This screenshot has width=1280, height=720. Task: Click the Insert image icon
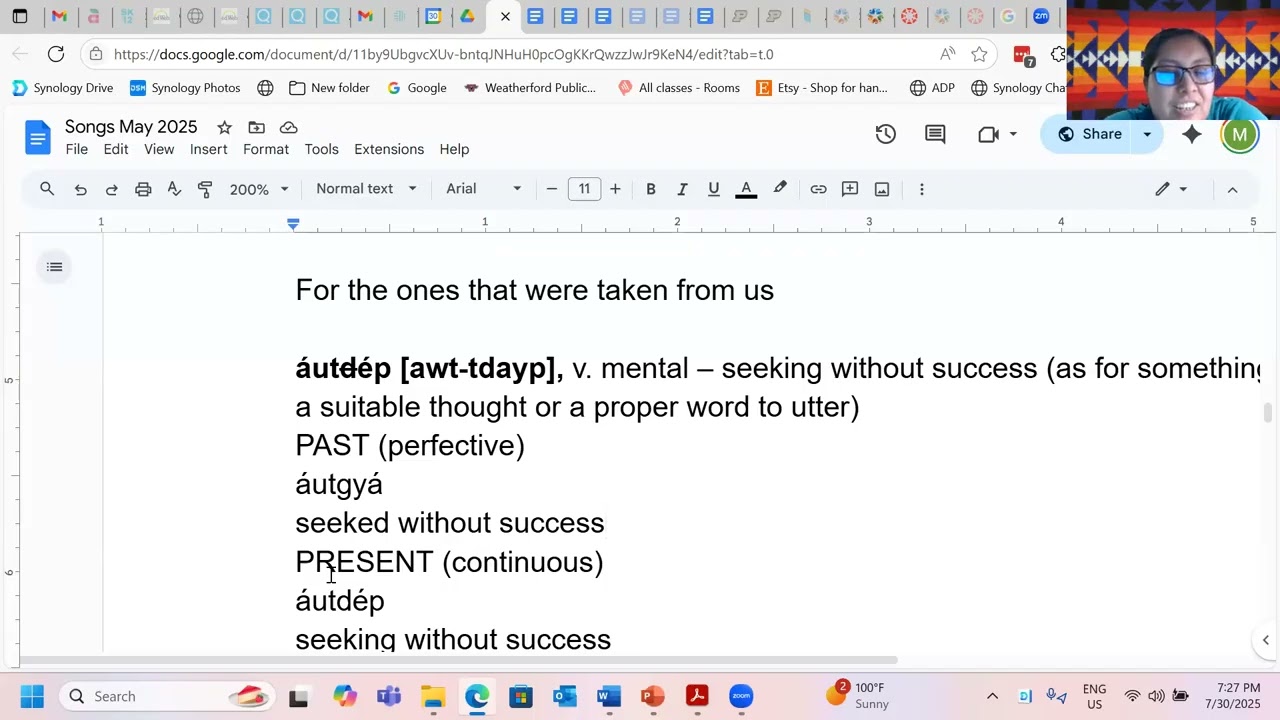882,189
